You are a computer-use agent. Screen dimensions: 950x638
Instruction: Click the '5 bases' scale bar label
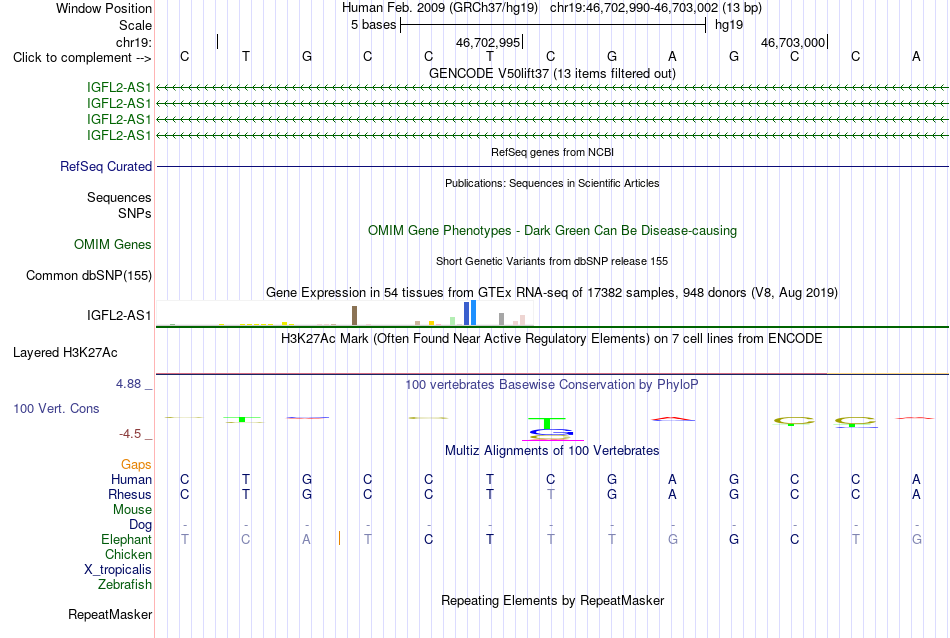(x=373, y=25)
